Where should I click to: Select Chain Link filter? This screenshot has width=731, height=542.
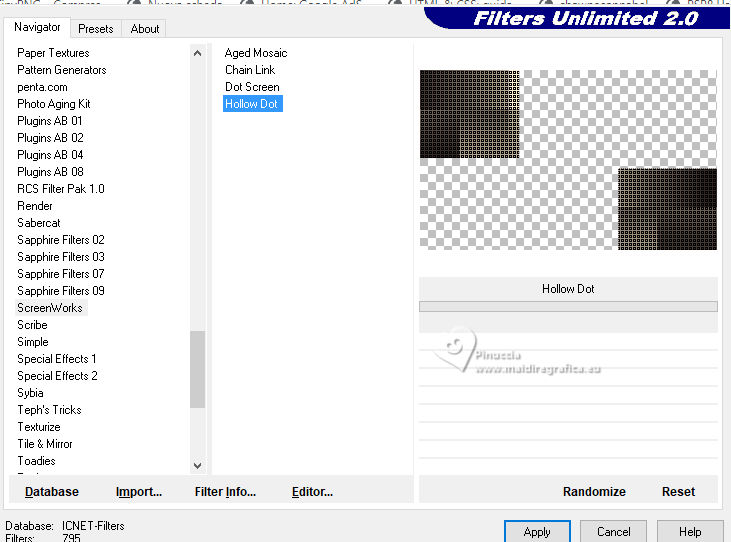[250, 70]
